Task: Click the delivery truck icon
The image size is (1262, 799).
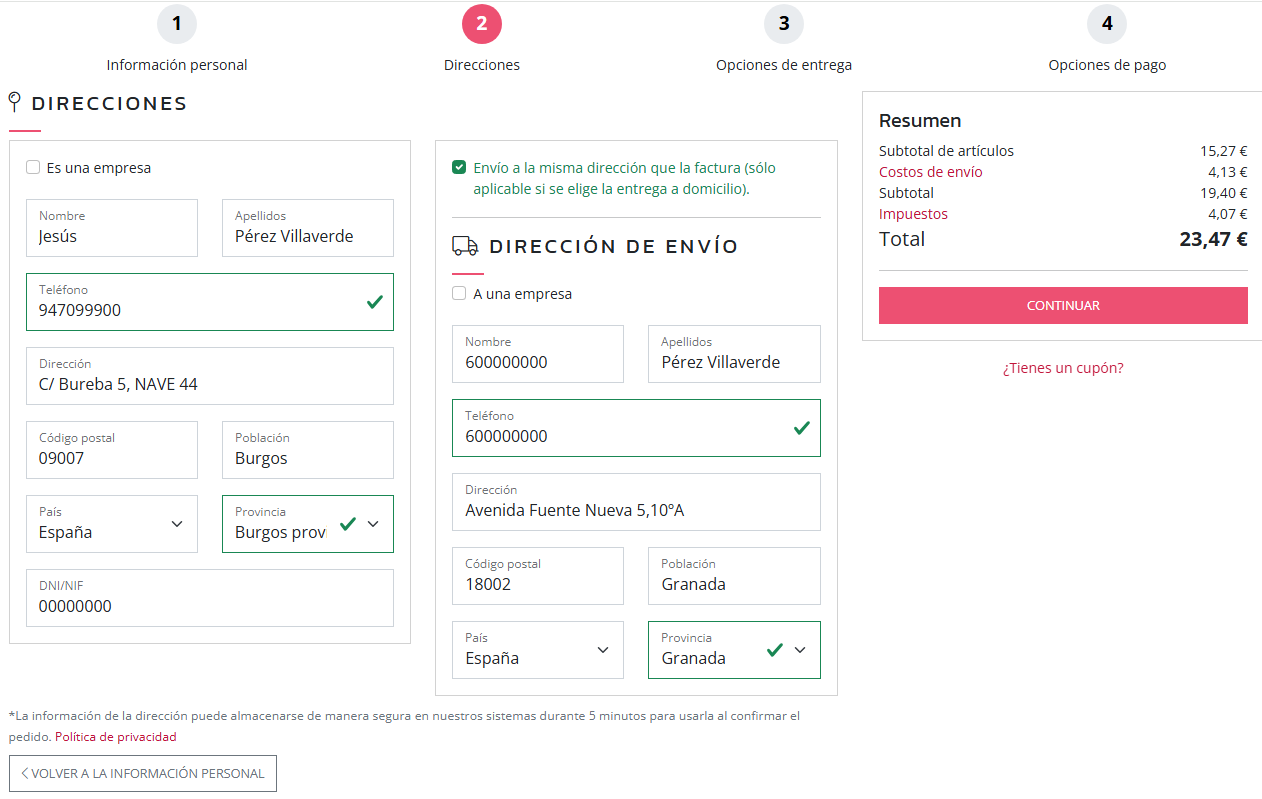Action: [x=465, y=246]
